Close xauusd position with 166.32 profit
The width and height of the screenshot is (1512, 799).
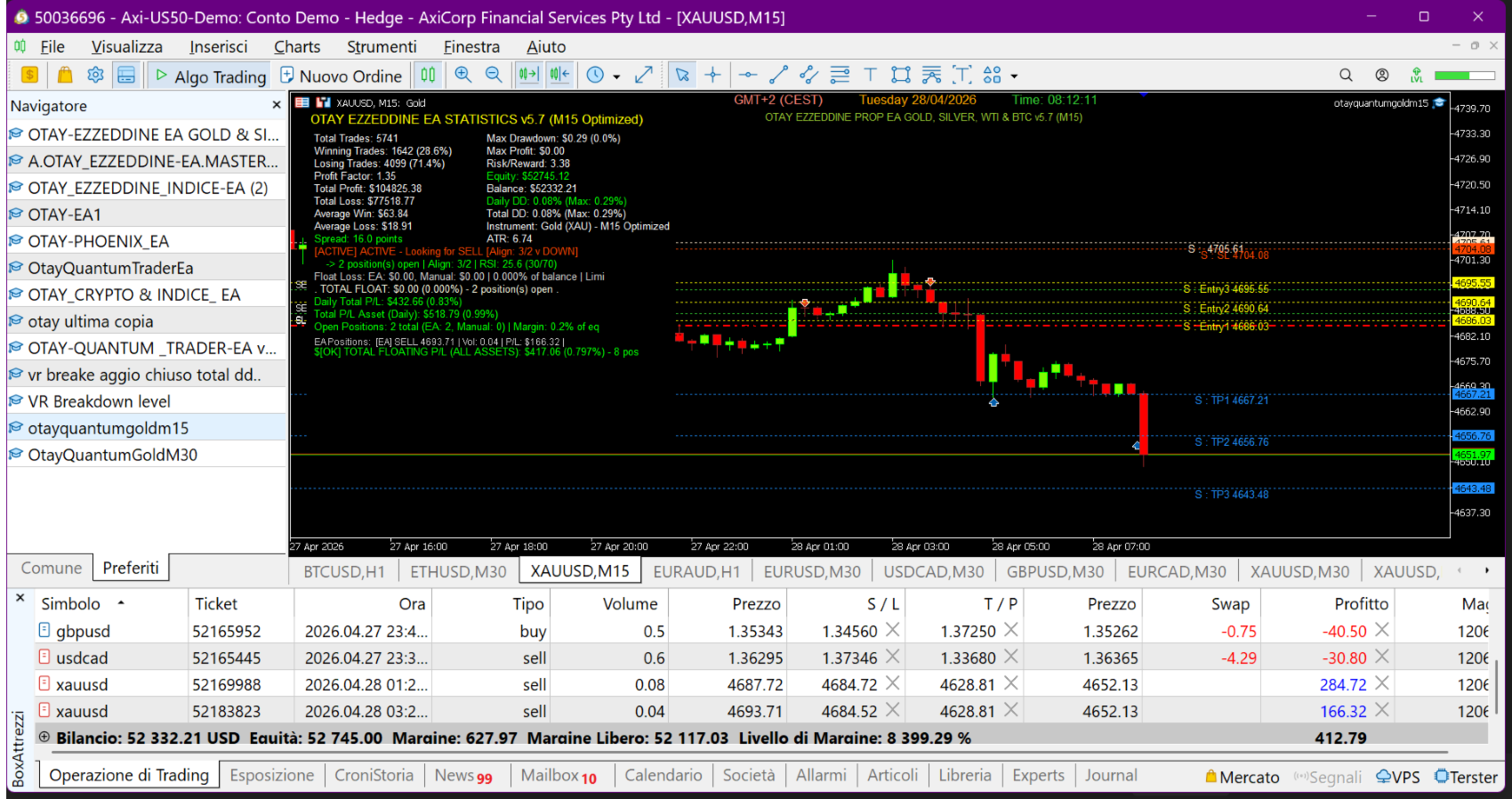1381,710
